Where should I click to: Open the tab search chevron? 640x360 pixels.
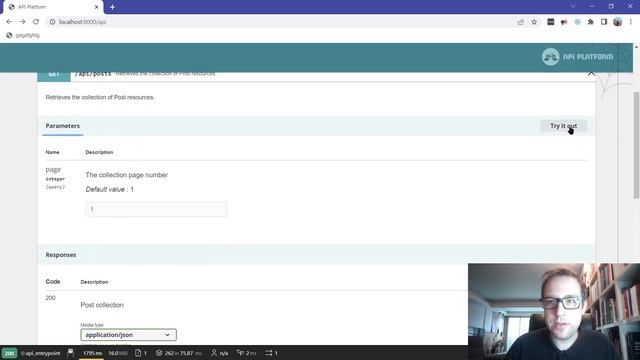coord(573,7)
